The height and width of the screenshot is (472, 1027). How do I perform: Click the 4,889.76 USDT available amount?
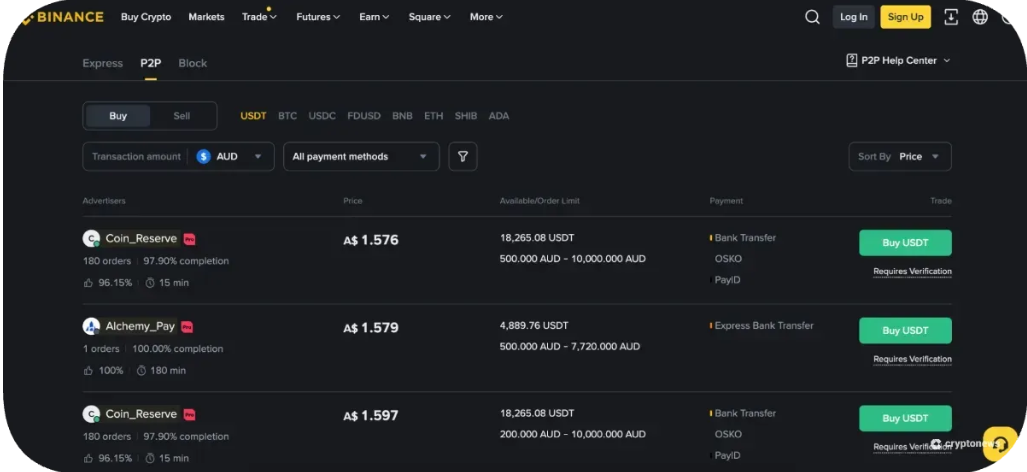pos(534,325)
